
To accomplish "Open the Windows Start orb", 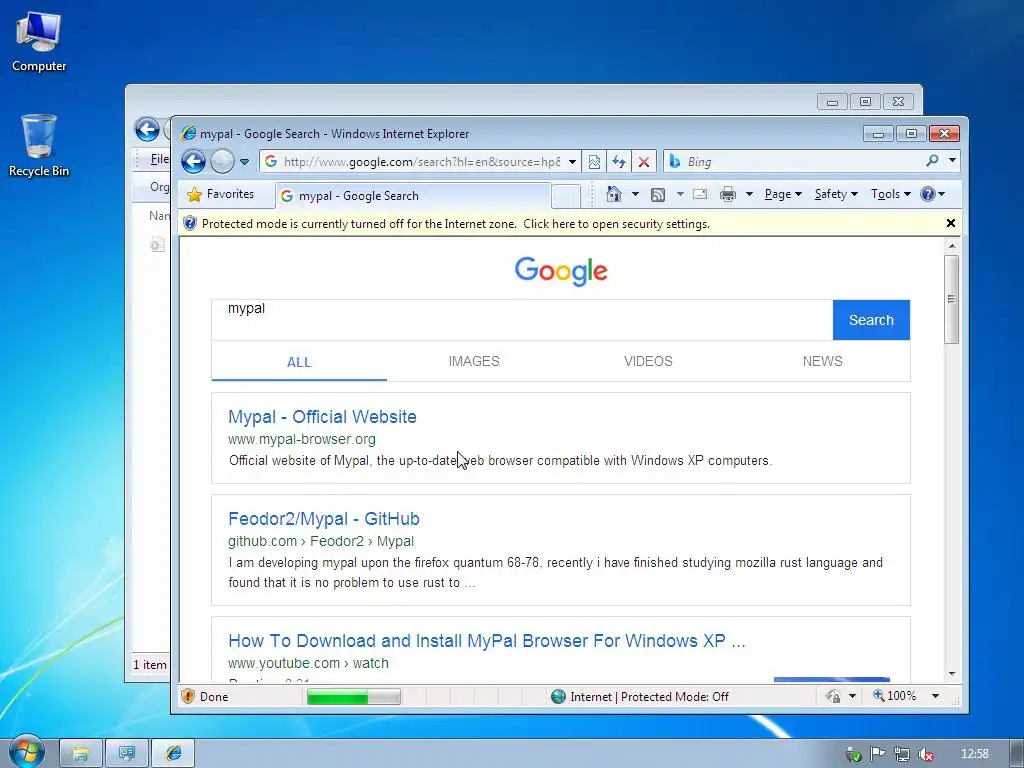I will (x=26, y=752).
